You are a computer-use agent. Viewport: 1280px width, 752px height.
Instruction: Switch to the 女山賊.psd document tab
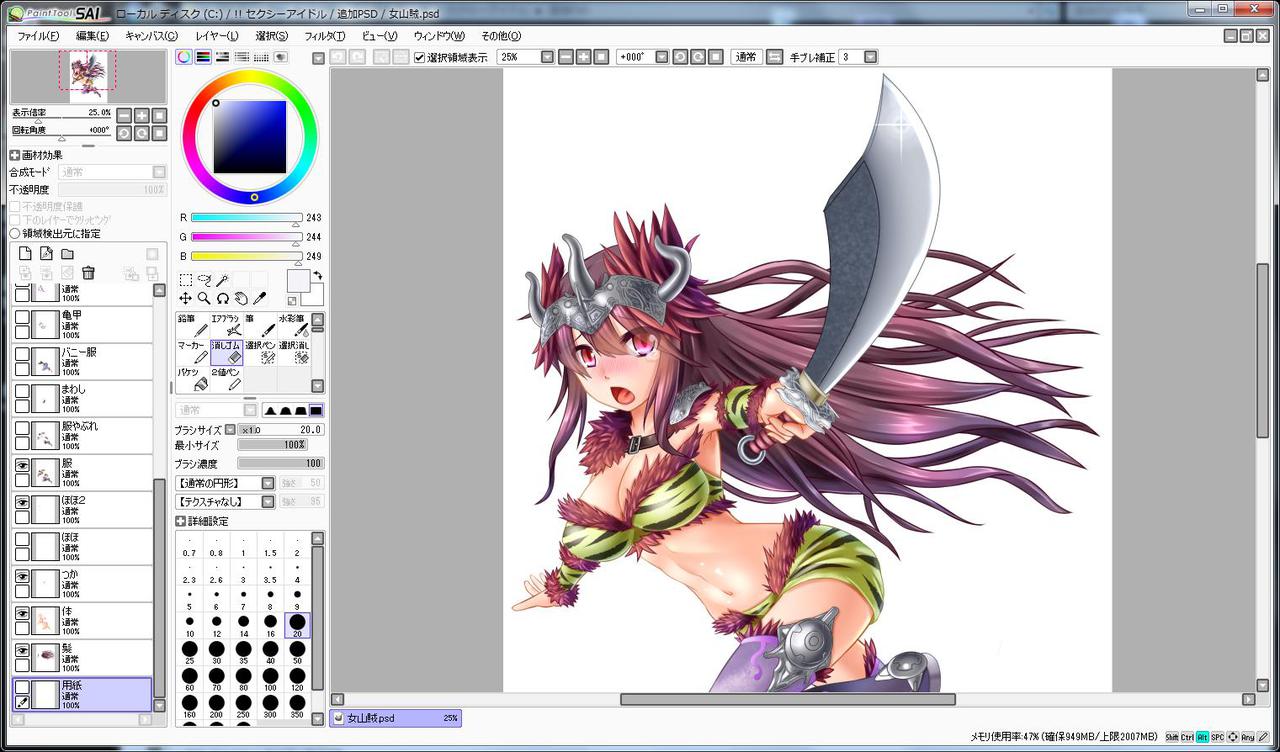coord(395,717)
